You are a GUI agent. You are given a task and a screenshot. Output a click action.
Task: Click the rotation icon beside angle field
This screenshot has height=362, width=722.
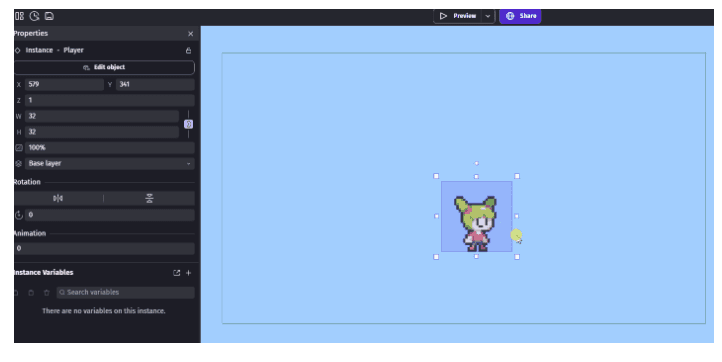coord(18,215)
